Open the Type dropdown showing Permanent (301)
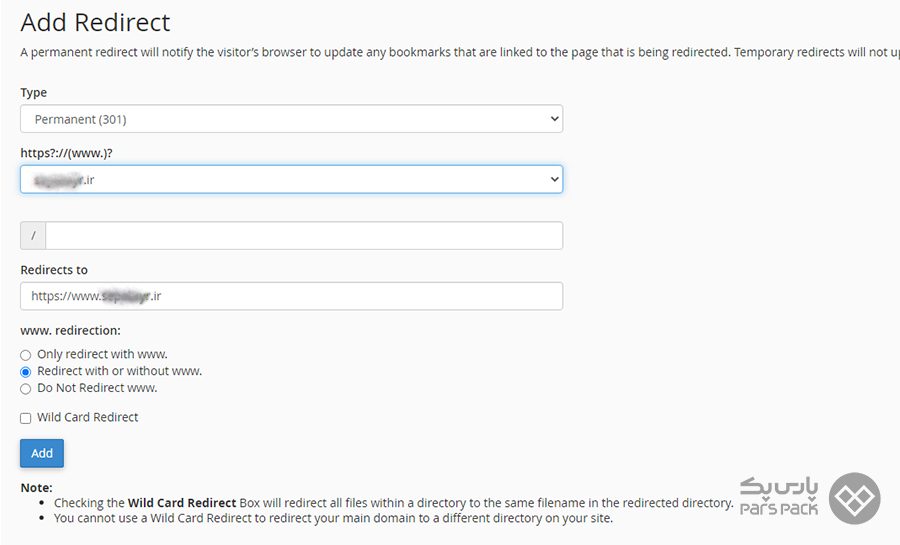900x545 pixels. click(x=292, y=119)
